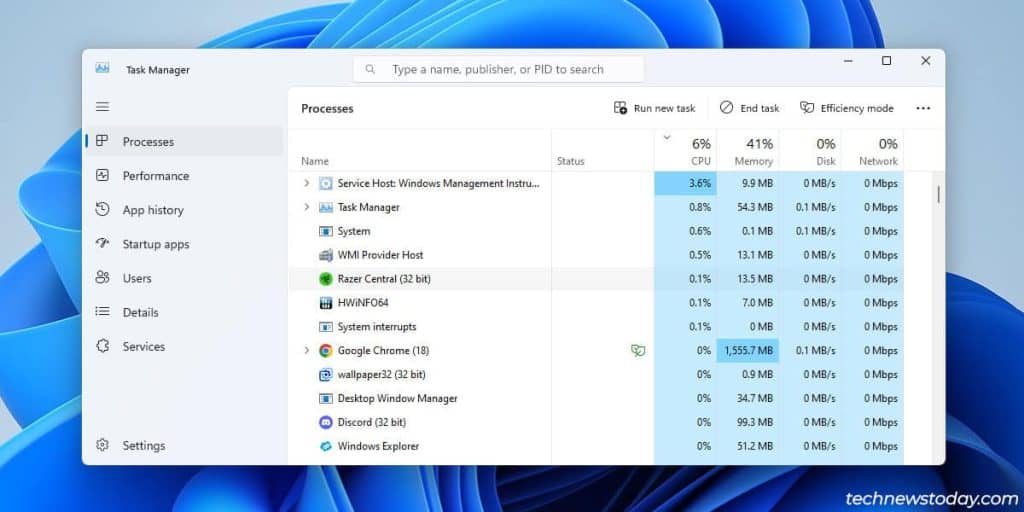The image size is (1024, 512).
Task: Click the Discord process icon
Action: coord(325,423)
